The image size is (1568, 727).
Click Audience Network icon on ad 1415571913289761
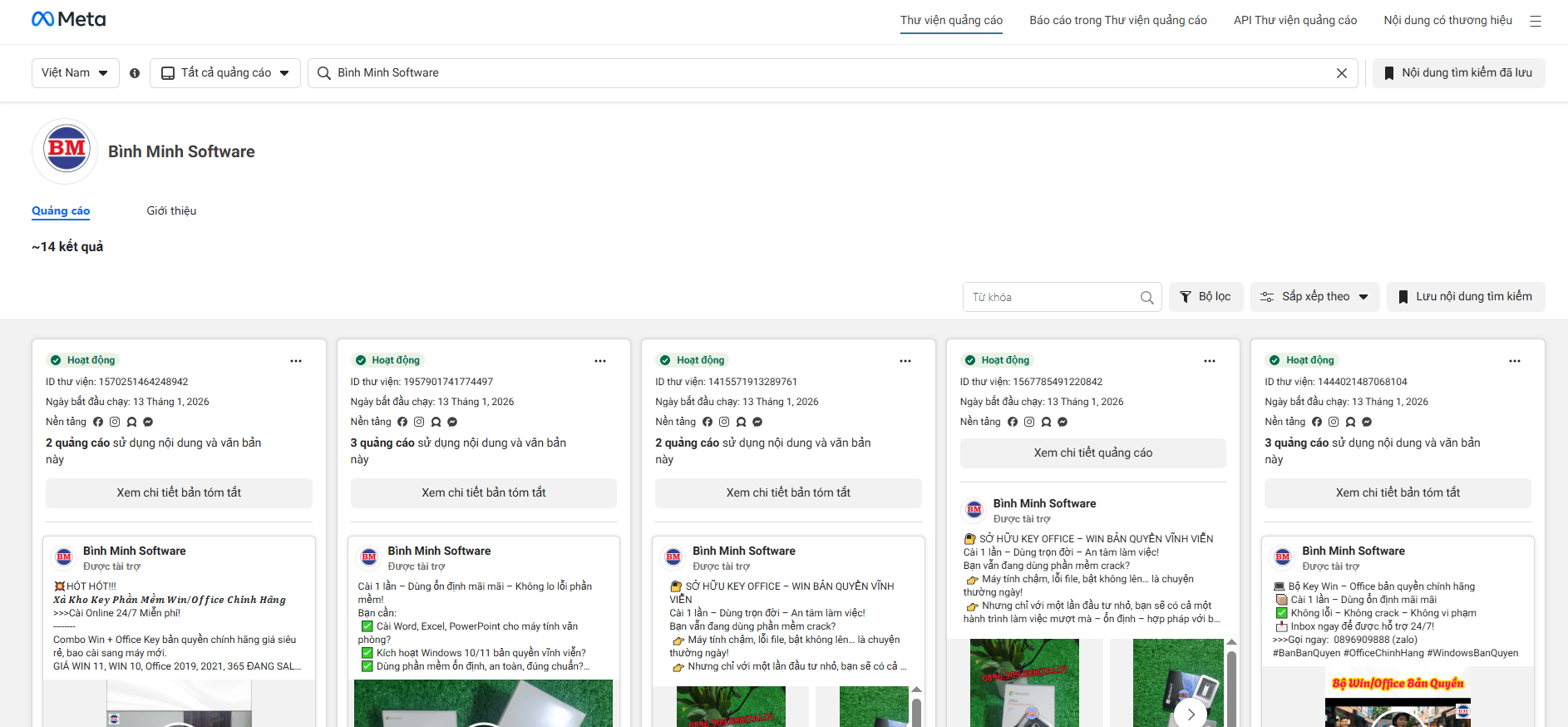click(x=741, y=422)
